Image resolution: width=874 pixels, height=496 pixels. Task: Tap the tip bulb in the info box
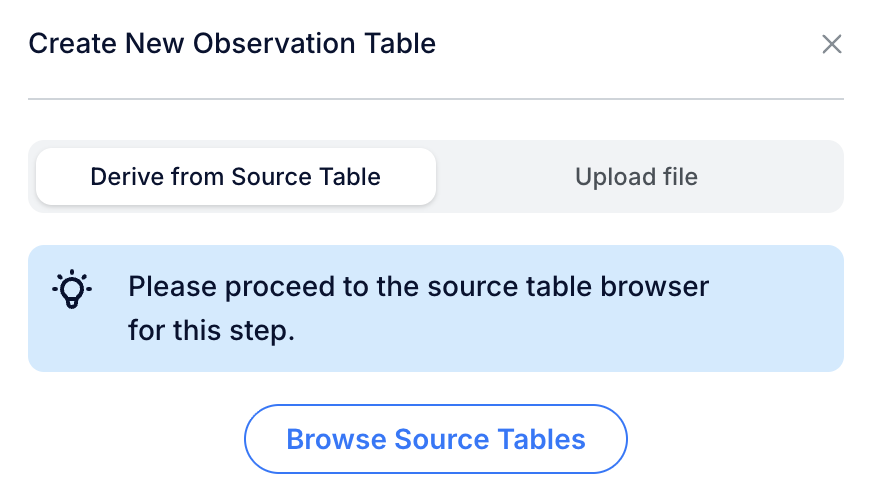[x=72, y=289]
